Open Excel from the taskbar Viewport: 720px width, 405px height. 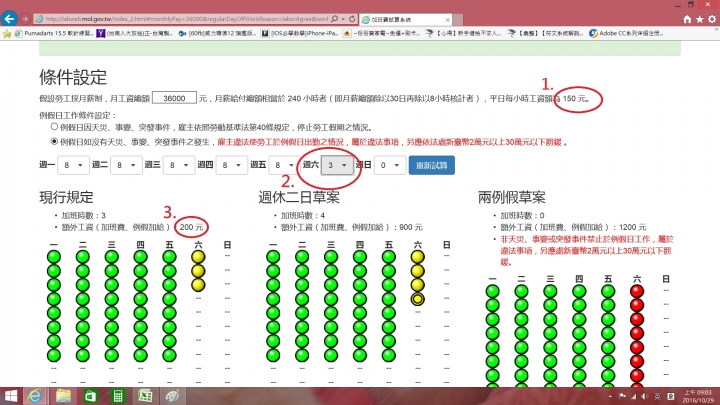pyautogui.click(x=145, y=396)
